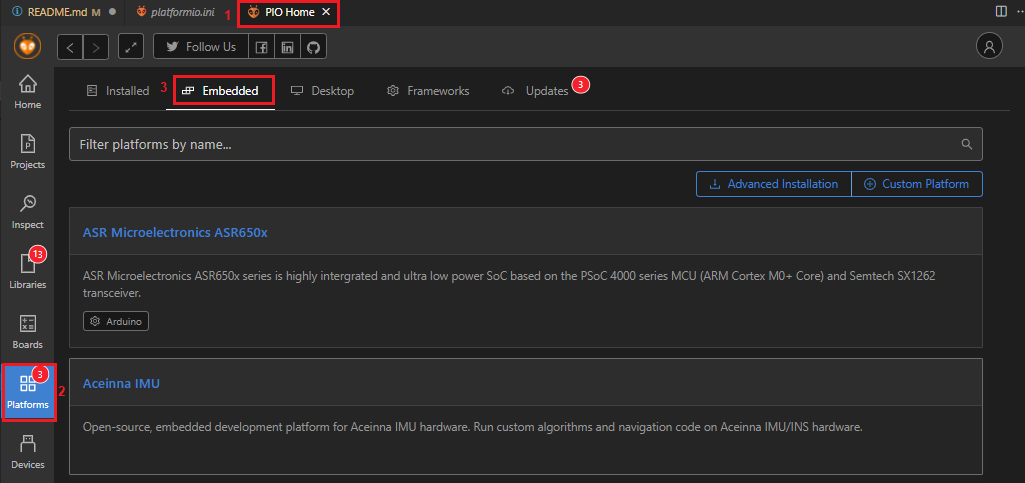This screenshot has height=483, width=1025.
Task: Open the GitHub icon link
Action: pos(313,47)
